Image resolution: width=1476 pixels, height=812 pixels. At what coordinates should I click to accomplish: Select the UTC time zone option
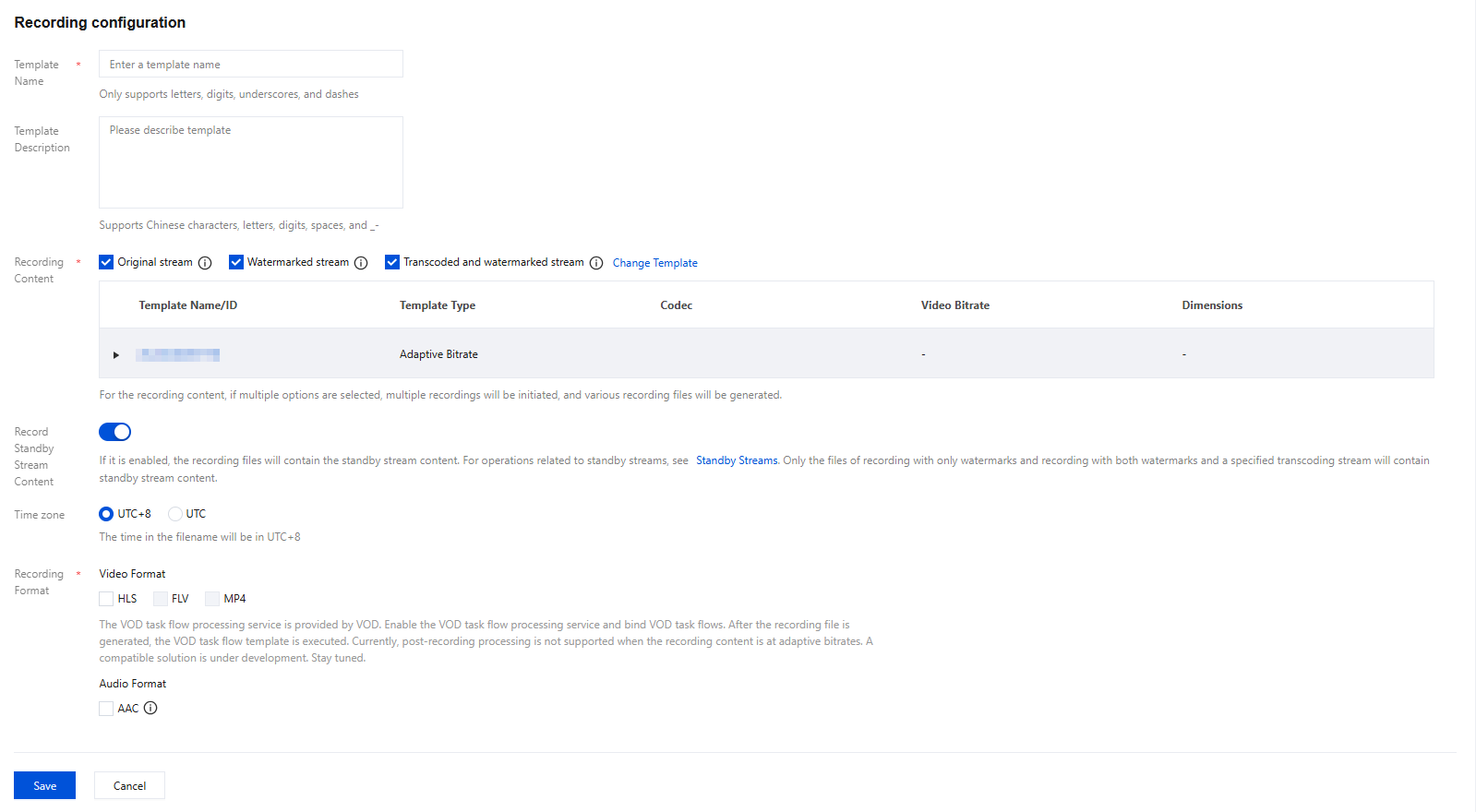tap(174, 514)
